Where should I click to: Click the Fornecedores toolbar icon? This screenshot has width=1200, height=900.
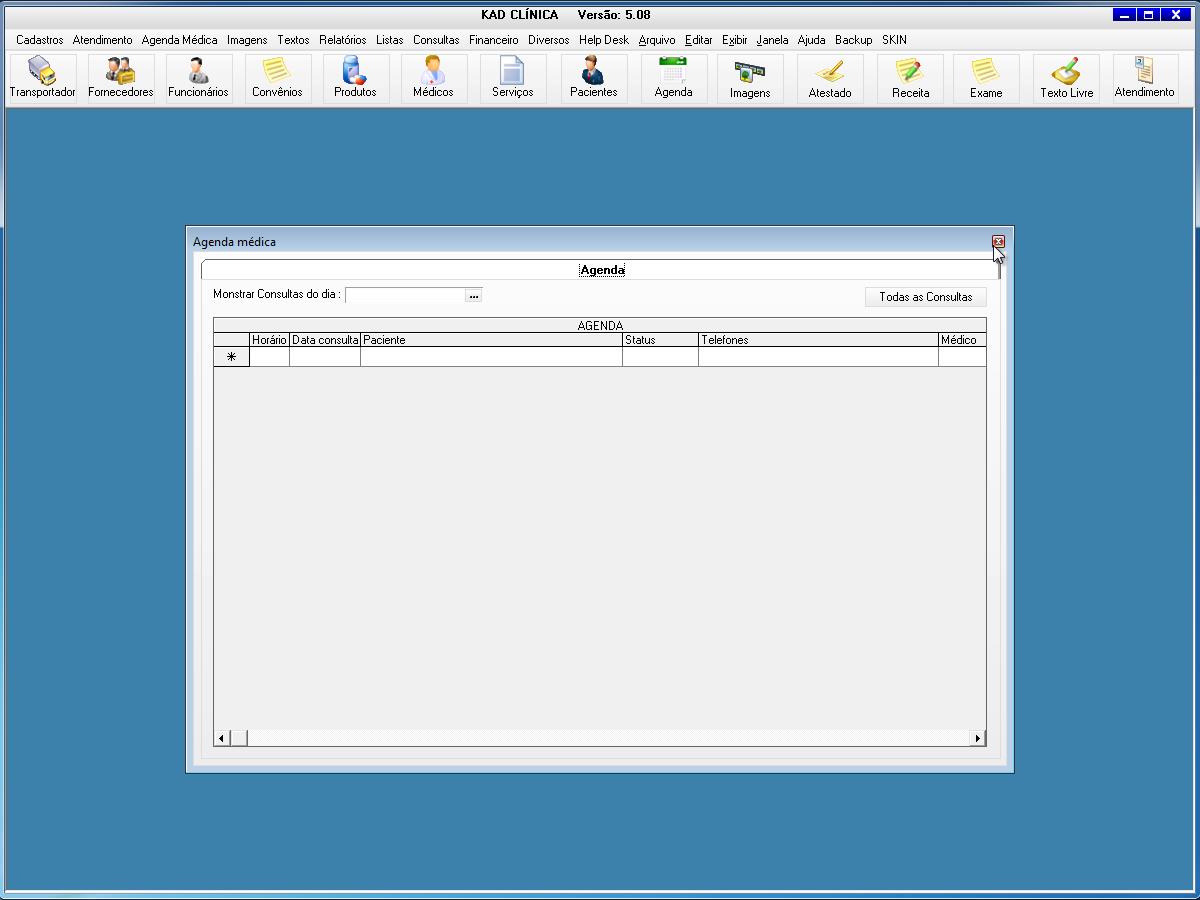(x=121, y=78)
